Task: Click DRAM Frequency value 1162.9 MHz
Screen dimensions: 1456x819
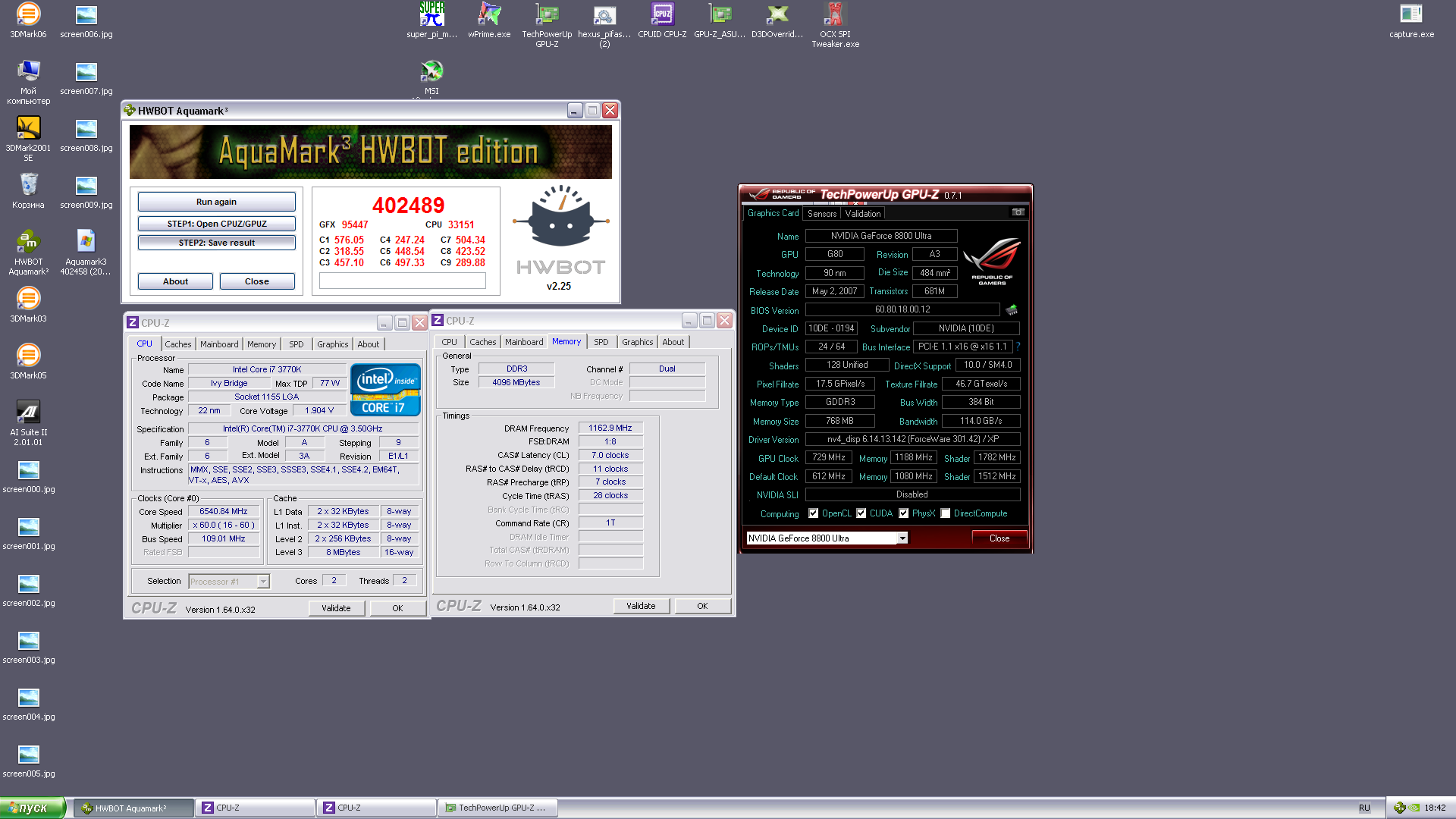Action: pos(610,428)
